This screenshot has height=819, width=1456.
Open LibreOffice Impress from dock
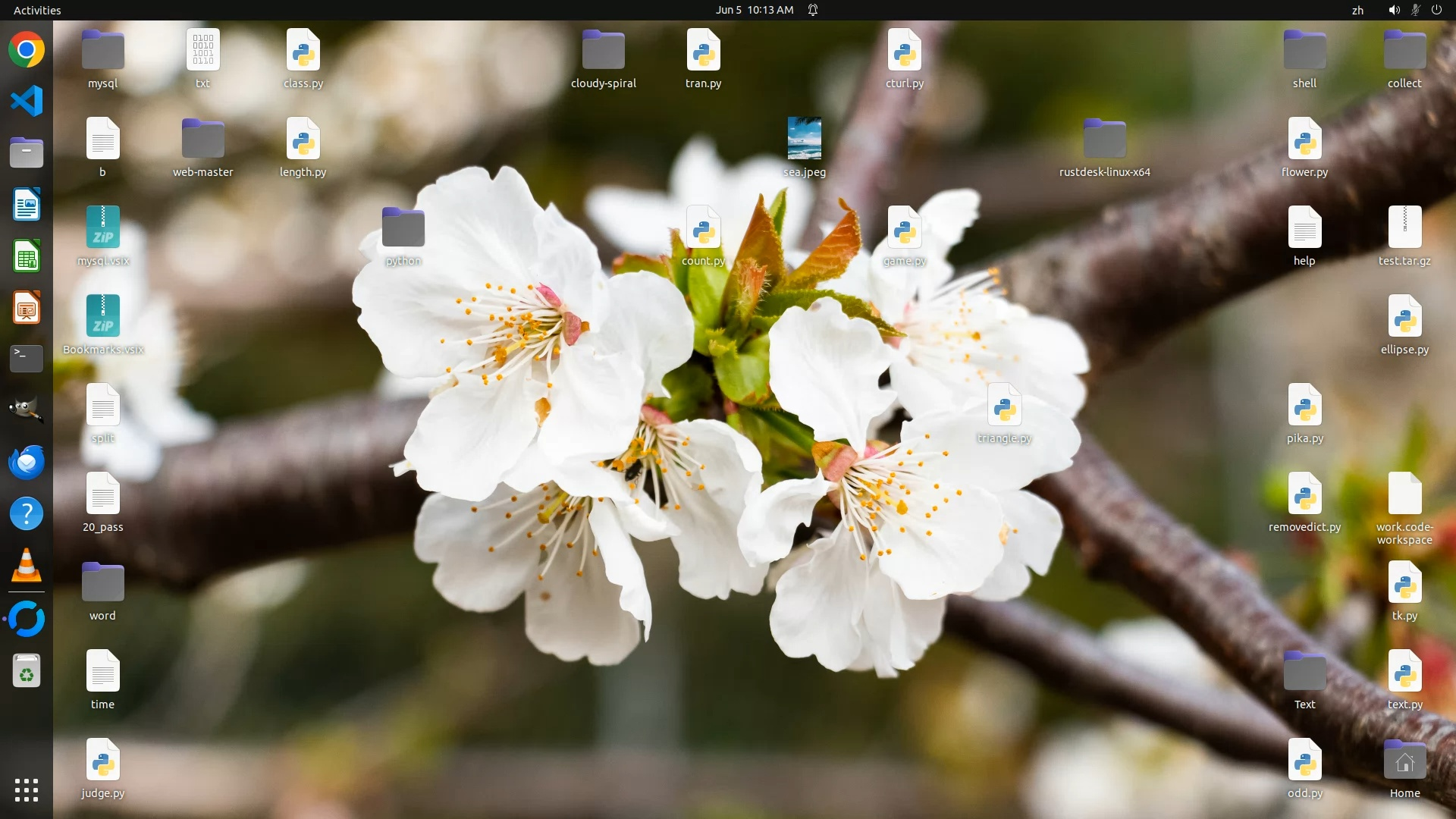pyautogui.click(x=27, y=308)
